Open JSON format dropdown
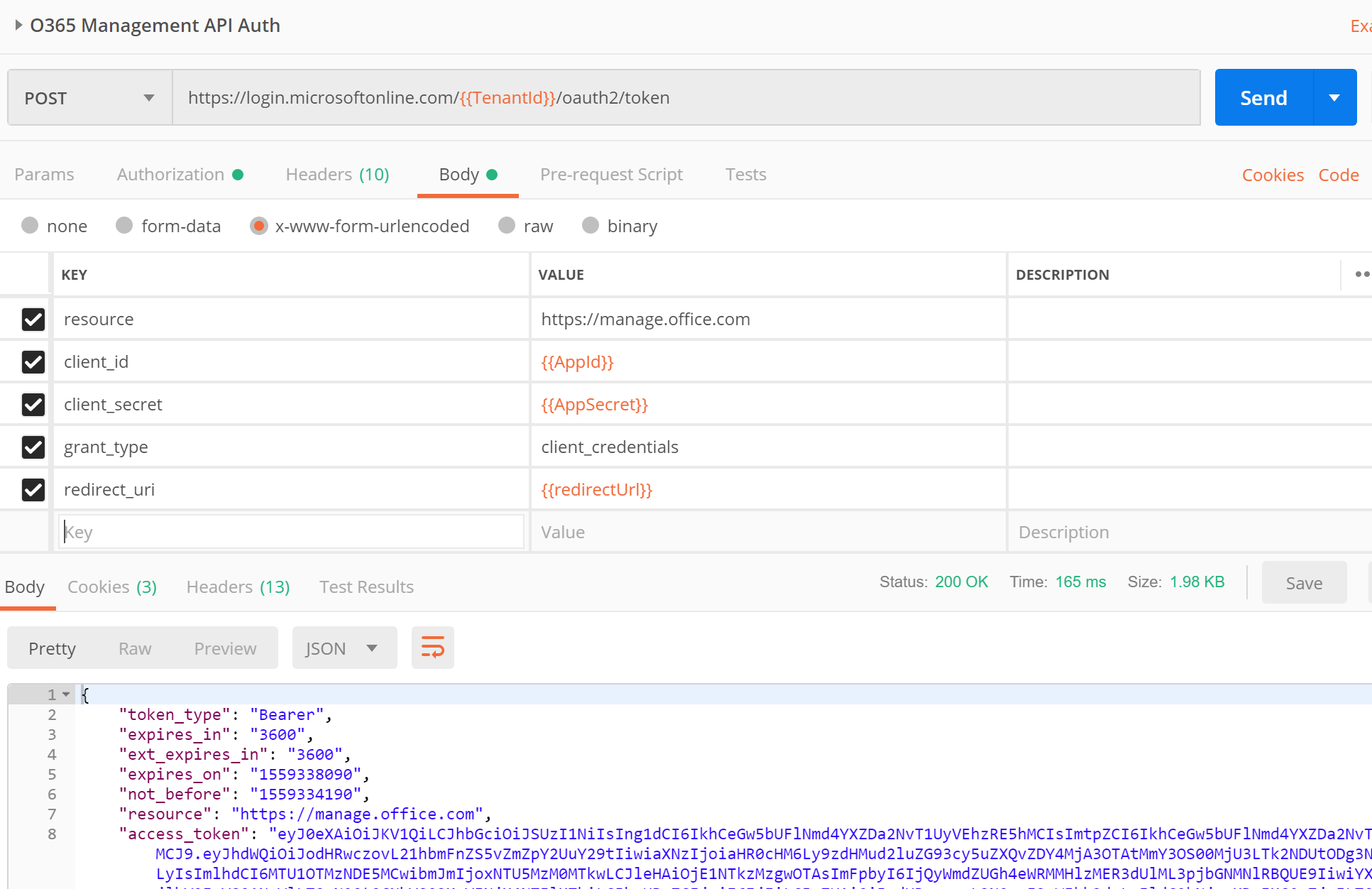Image resolution: width=1372 pixels, height=889 pixels. pos(344,648)
